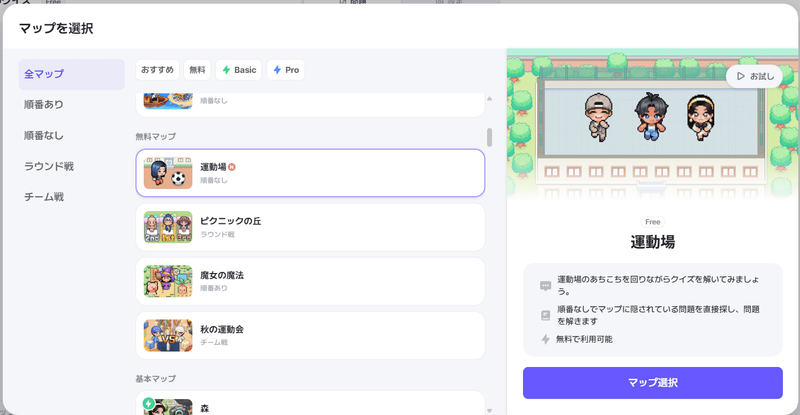Viewport: 800px width, 415px height.
Task: Click the N badge beside 運動場
Action: (232, 167)
